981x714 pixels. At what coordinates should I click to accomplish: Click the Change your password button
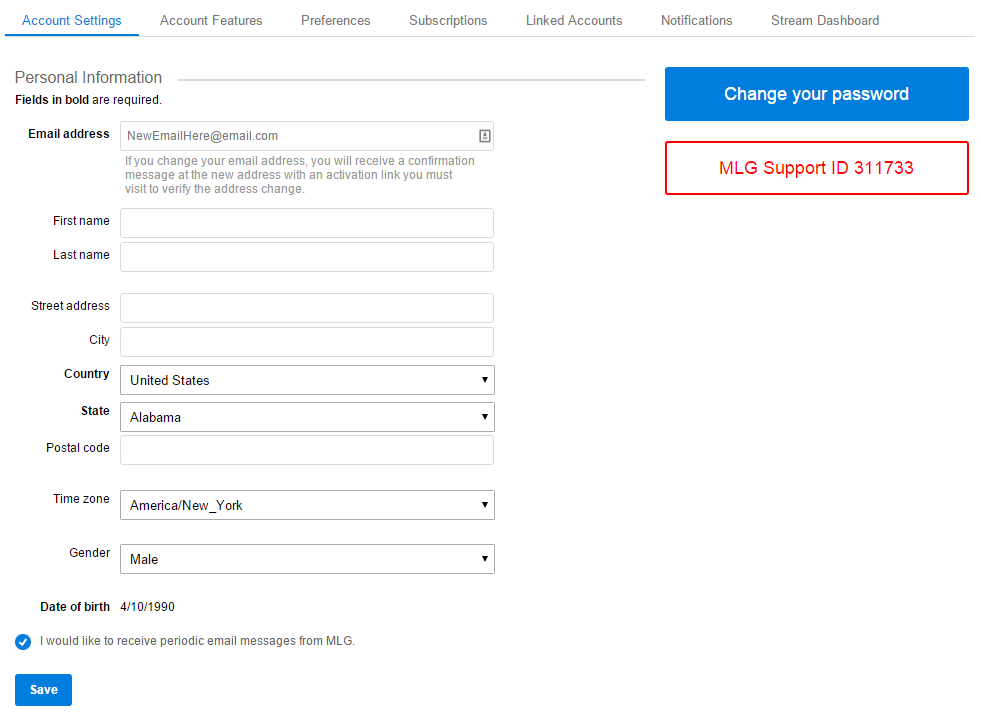click(x=816, y=94)
